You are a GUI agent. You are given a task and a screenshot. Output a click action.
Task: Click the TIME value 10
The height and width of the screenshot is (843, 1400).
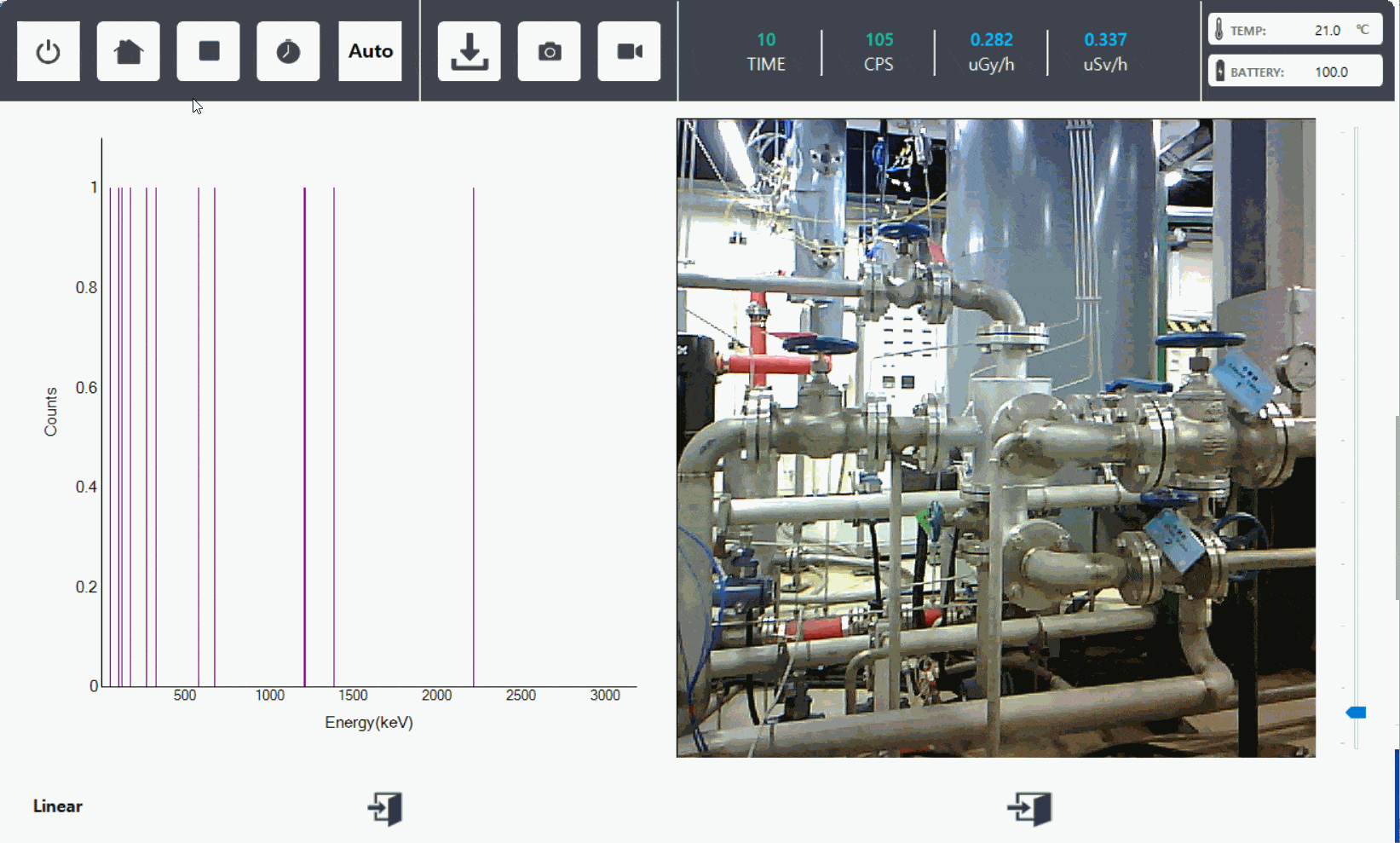(x=766, y=40)
